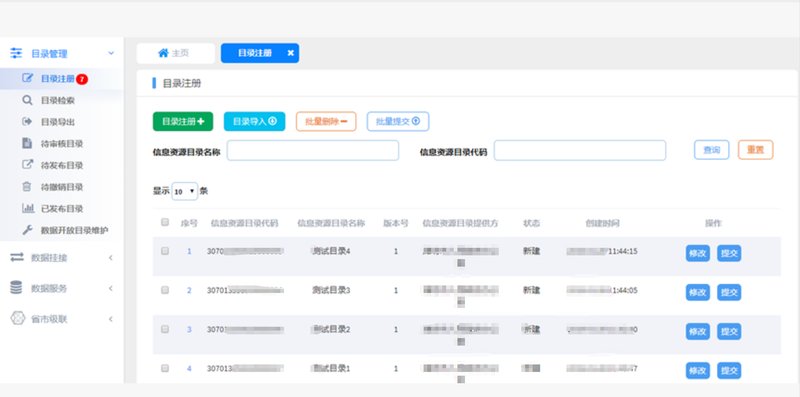This screenshot has height=397, width=800.
Task: Click the green 目录注册 button
Action: click(x=183, y=121)
